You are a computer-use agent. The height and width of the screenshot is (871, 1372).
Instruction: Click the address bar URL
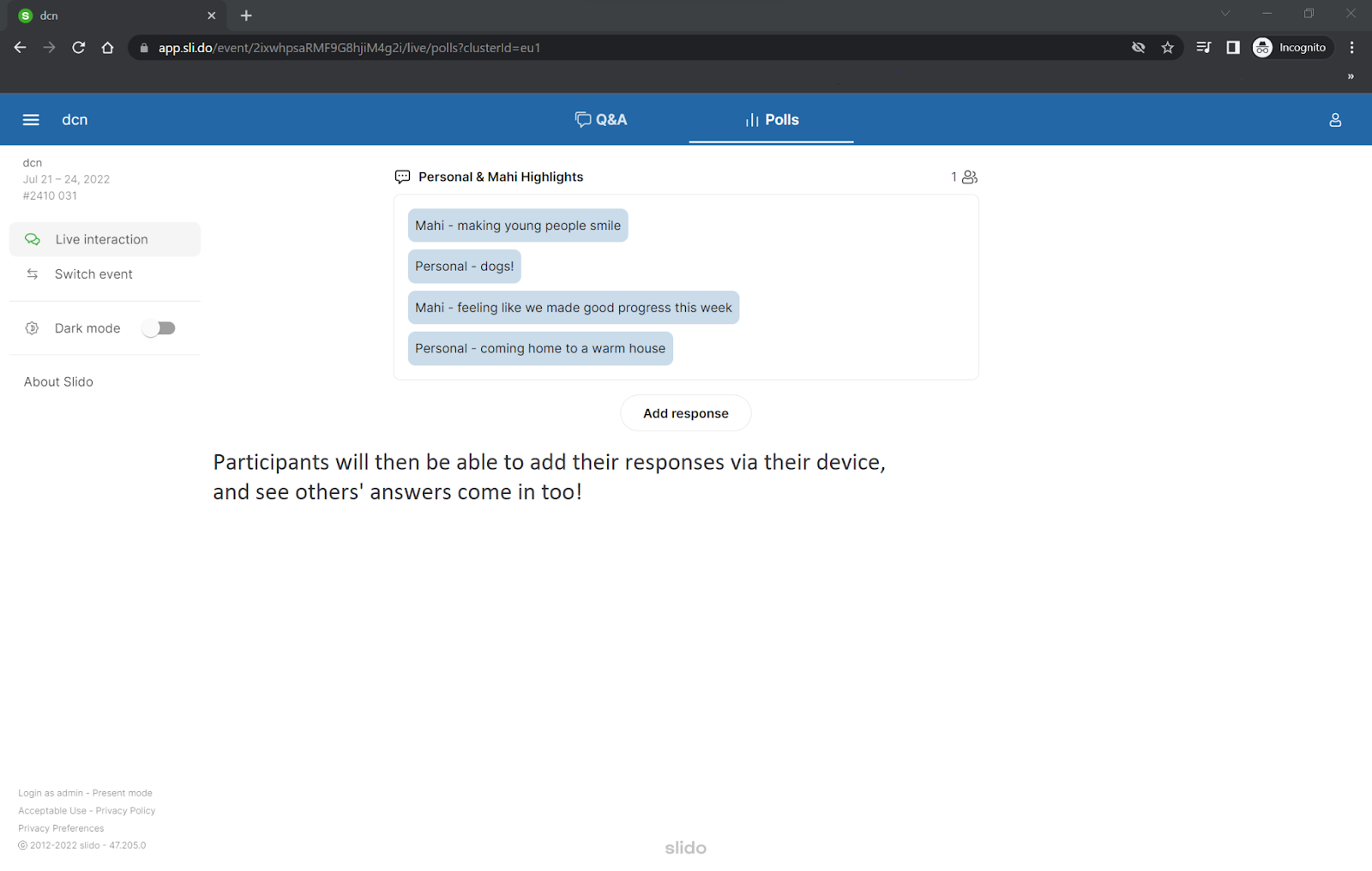coord(349,48)
